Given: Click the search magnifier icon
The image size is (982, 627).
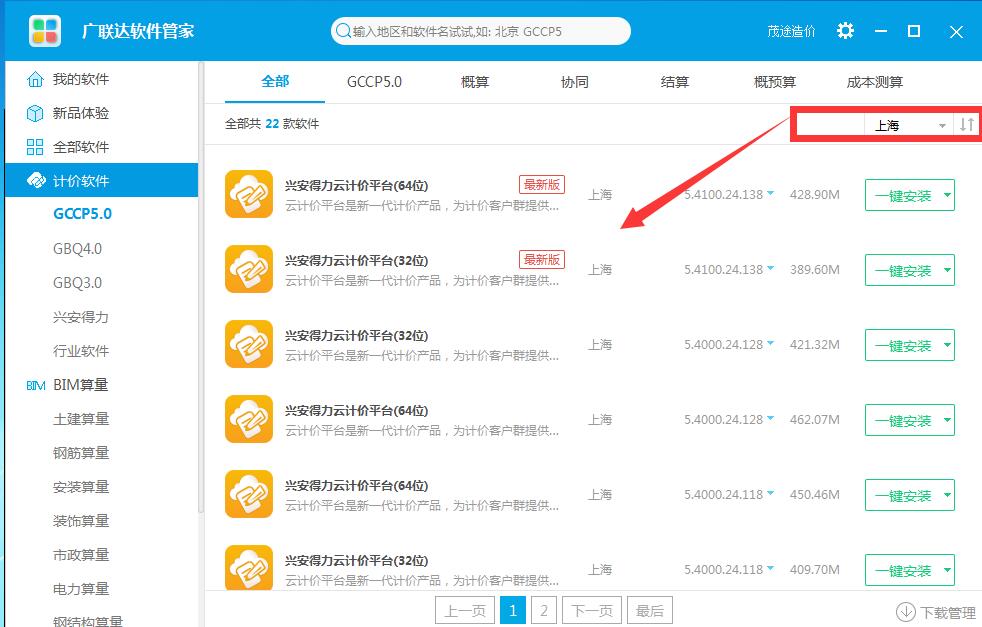Looking at the screenshot, I should [x=343, y=31].
